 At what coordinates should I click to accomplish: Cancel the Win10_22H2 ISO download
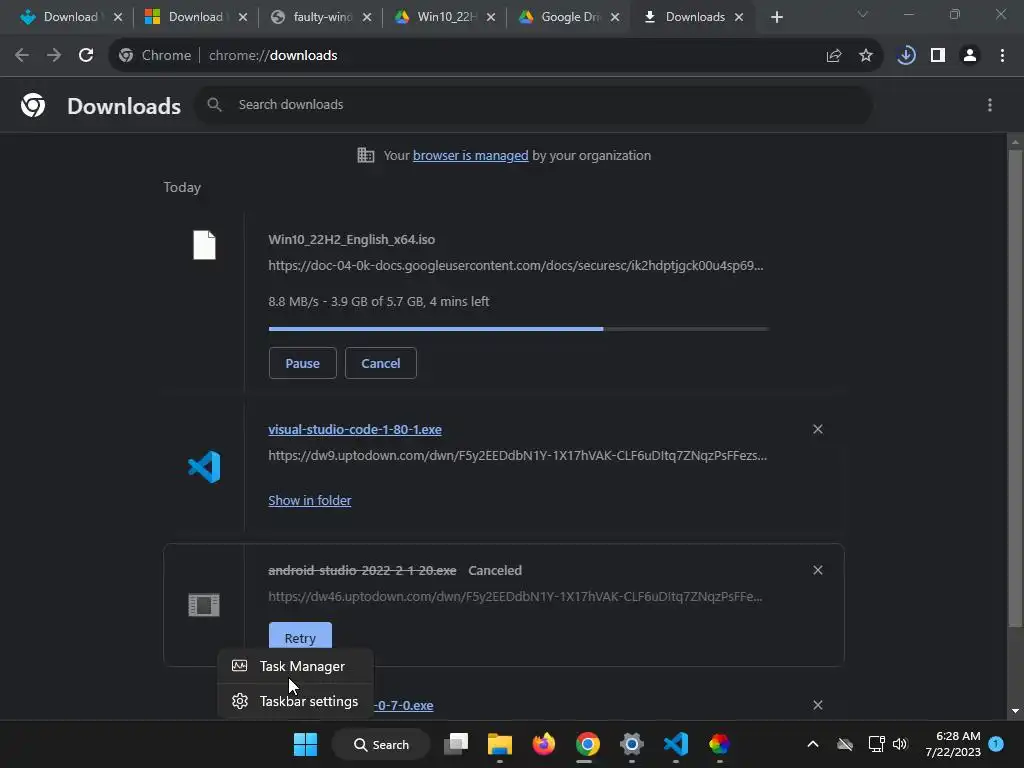(x=381, y=363)
